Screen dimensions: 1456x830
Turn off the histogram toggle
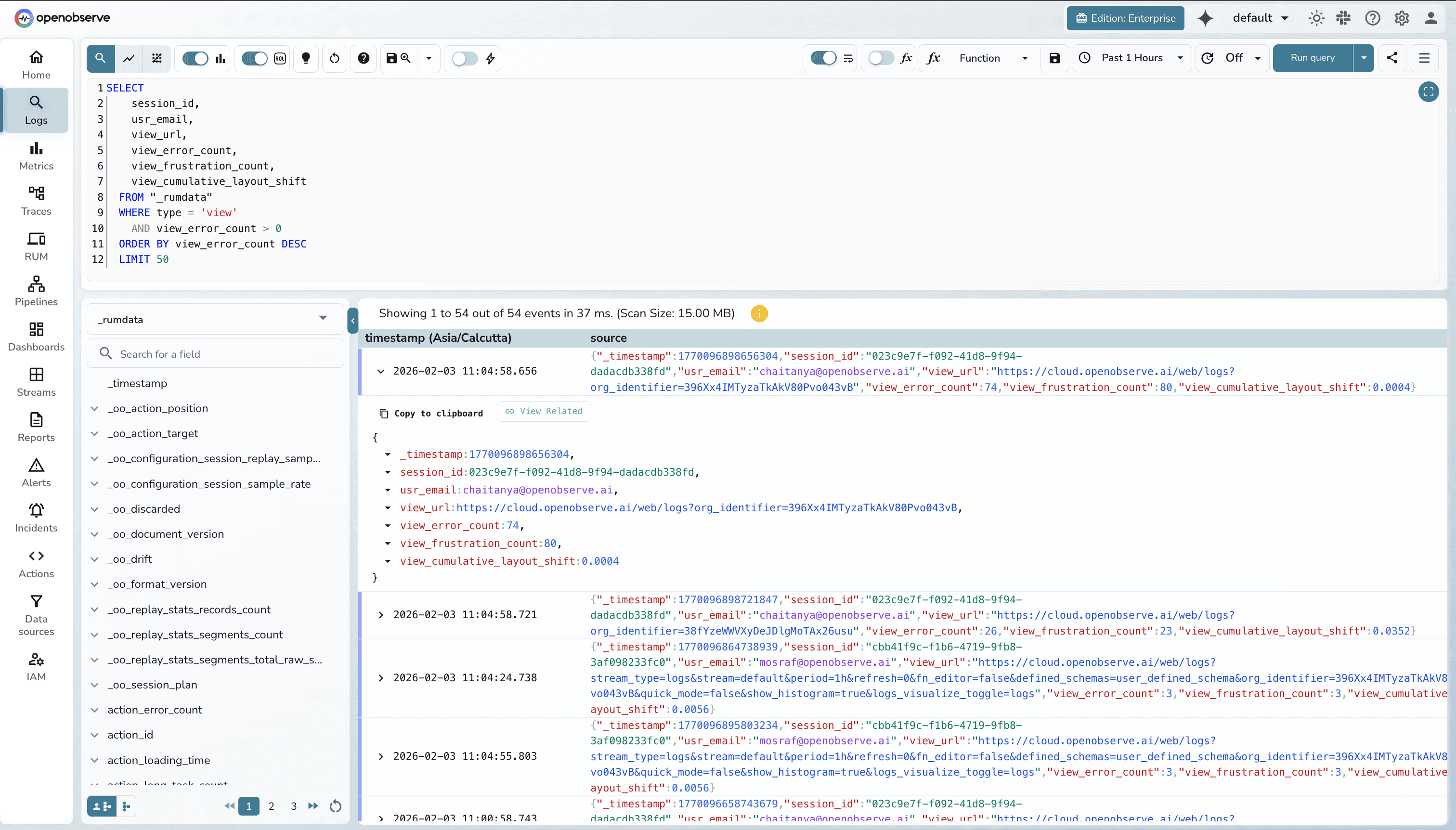[195, 58]
